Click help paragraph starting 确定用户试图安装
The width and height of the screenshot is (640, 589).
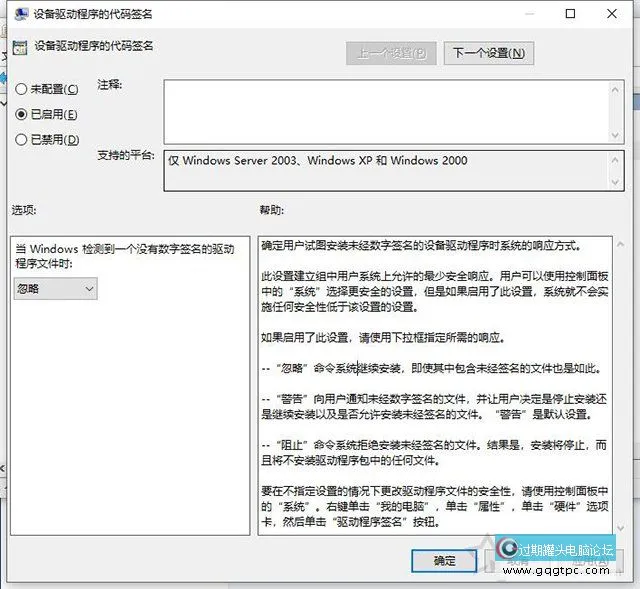421,245
